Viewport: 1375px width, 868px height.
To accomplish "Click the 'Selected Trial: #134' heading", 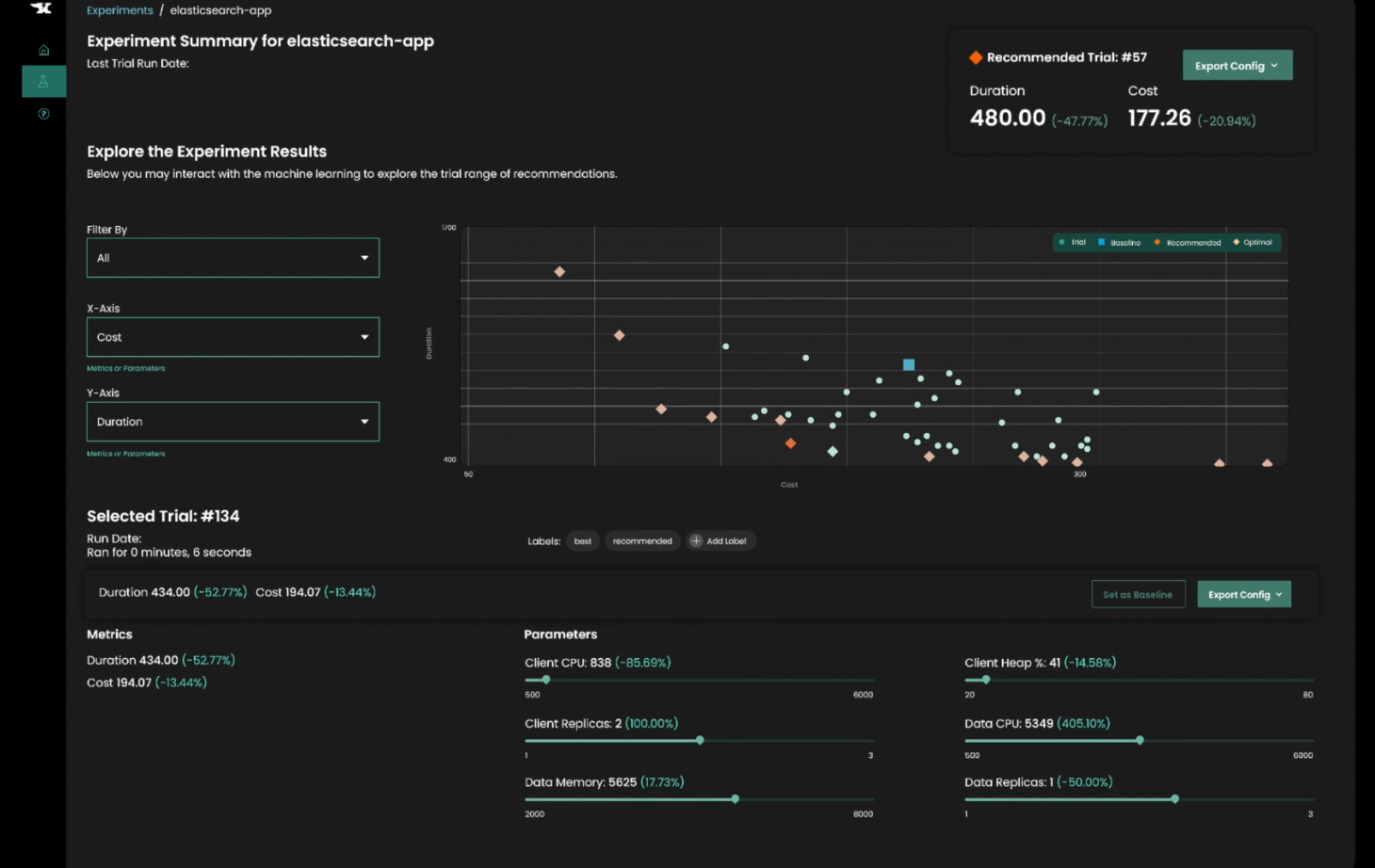I will pos(163,516).
